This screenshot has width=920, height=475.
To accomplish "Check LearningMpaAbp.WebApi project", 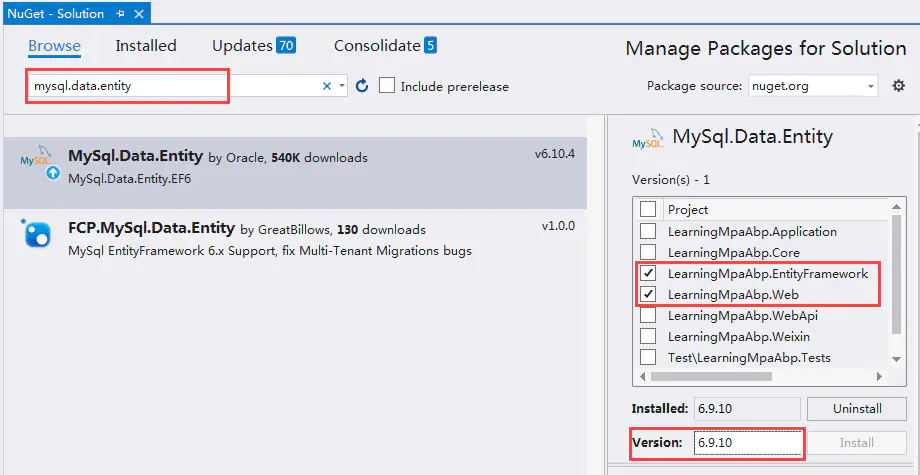I will point(648,315).
